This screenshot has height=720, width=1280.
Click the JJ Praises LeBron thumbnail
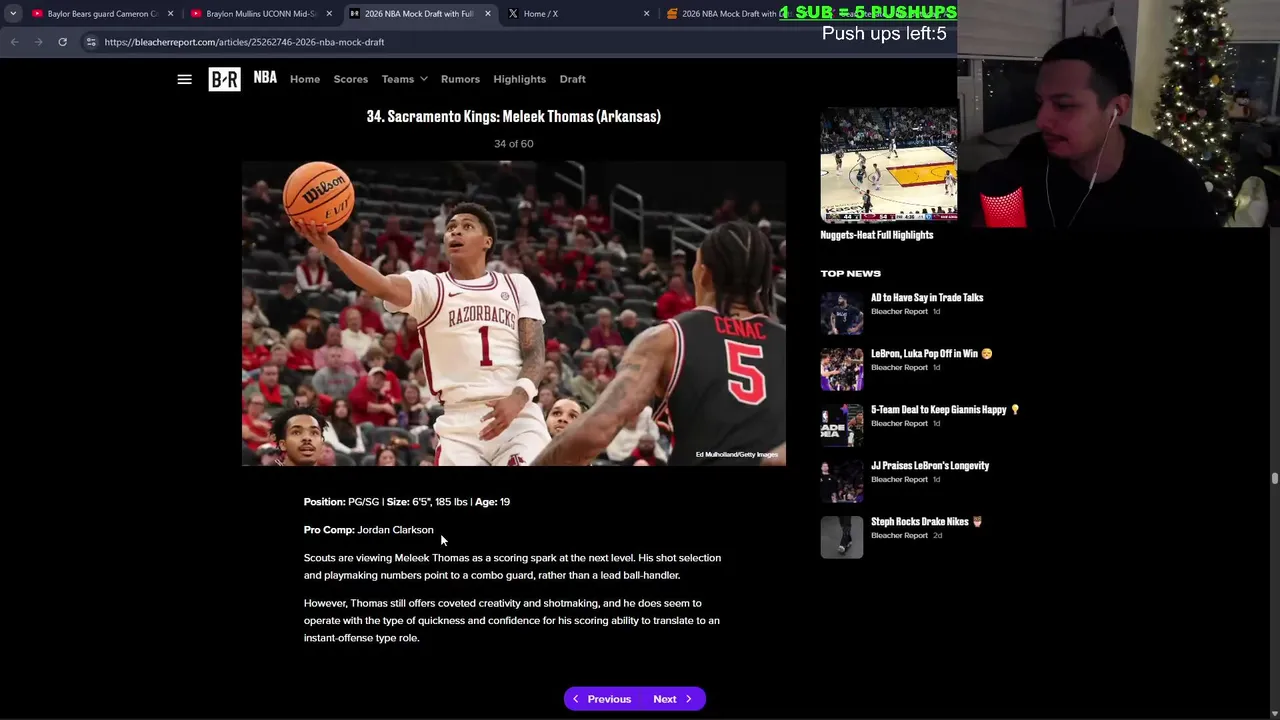pos(842,481)
